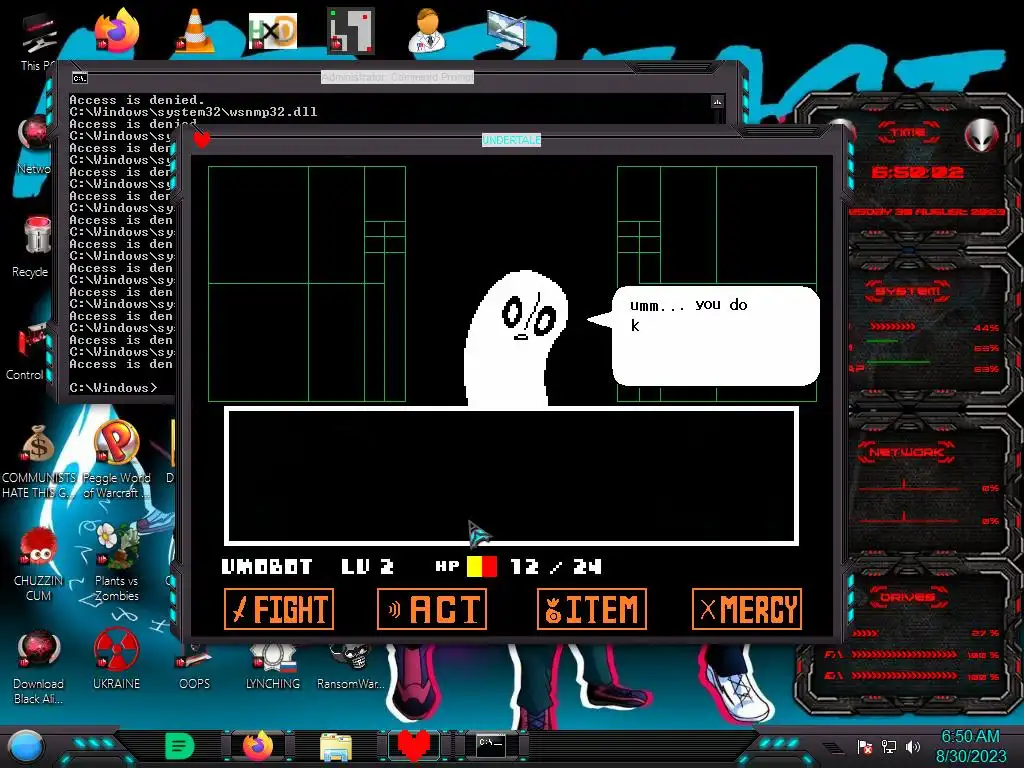This screenshot has width=1024, height=768.
Task: Switch to Undertale heart icon on taskbar
Action: (x=413, y=746)
